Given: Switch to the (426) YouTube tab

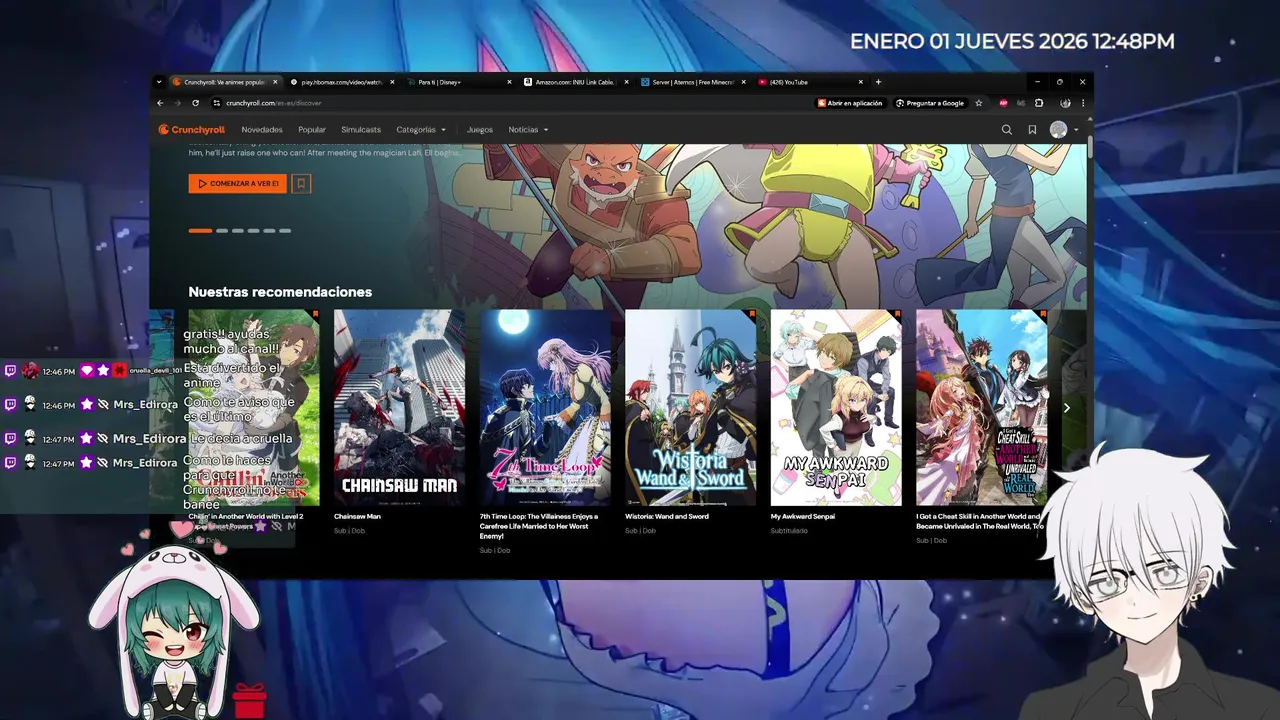Looking at the screenshot, I should (x=809, y=82).
